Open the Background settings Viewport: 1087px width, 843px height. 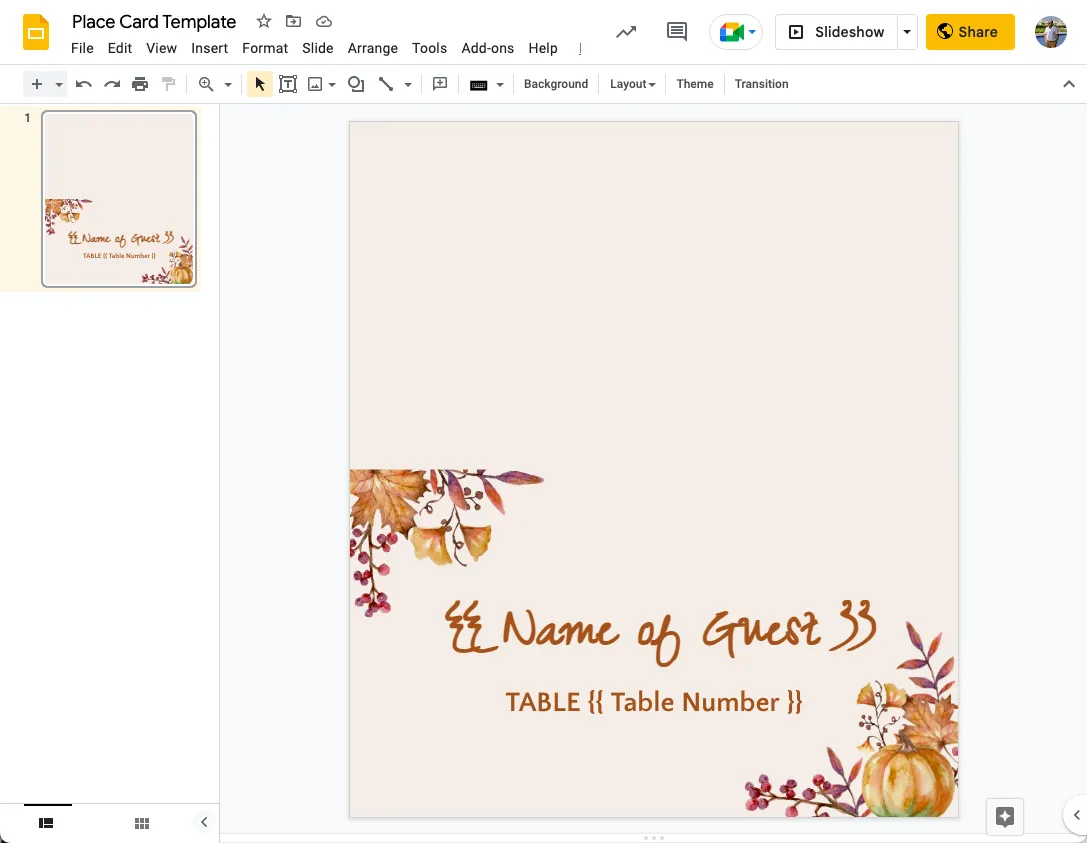556,84
